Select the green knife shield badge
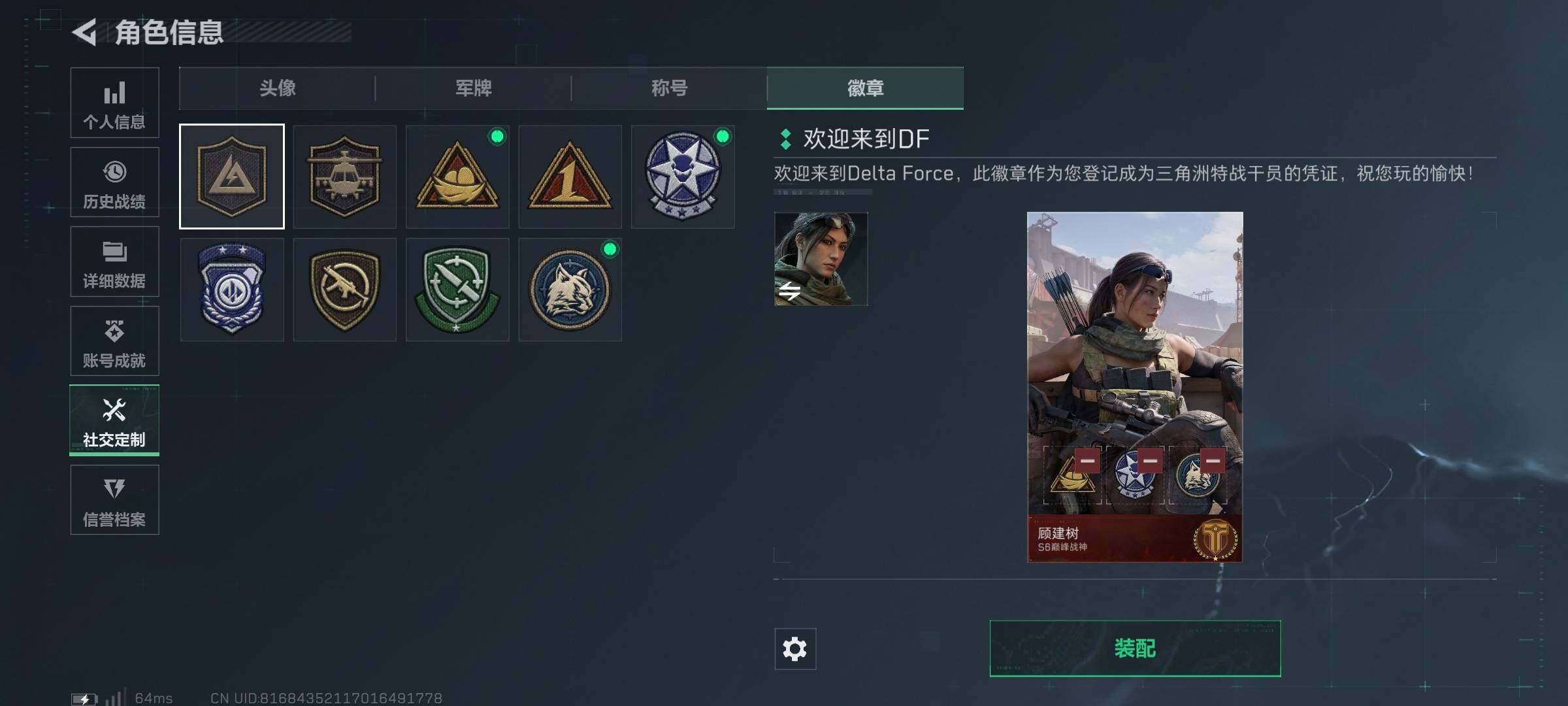This screenshot has width=1568, height=706. point(457,290)
